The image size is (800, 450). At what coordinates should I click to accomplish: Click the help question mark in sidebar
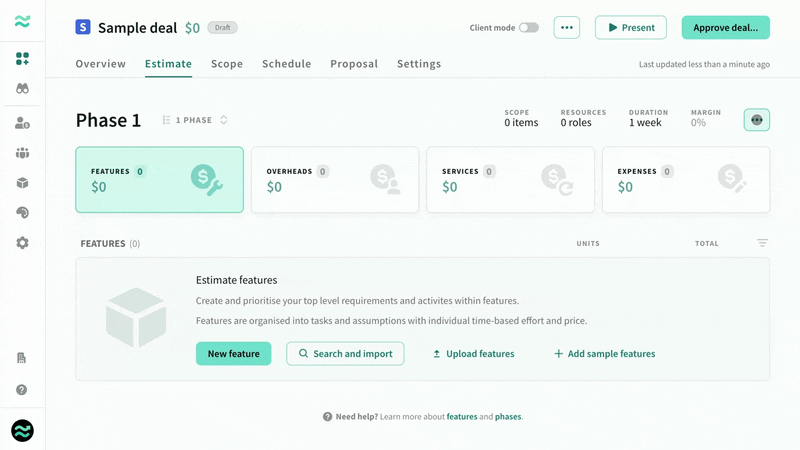click(22, 390)
